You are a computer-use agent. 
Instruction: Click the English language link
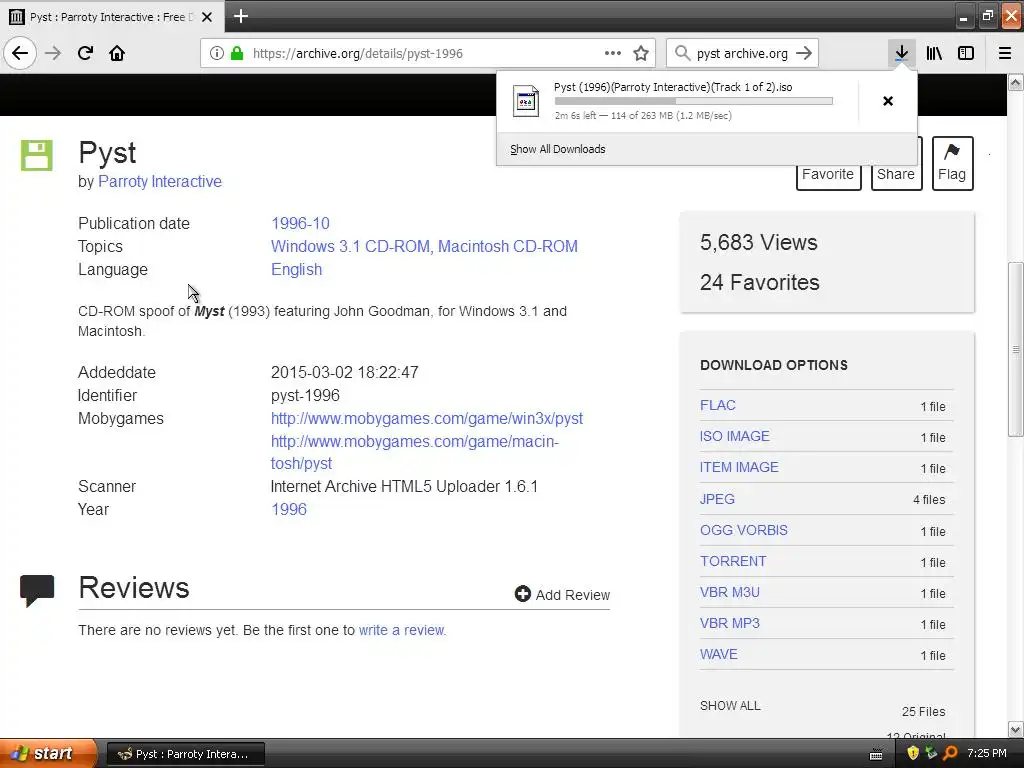(296, 270)
